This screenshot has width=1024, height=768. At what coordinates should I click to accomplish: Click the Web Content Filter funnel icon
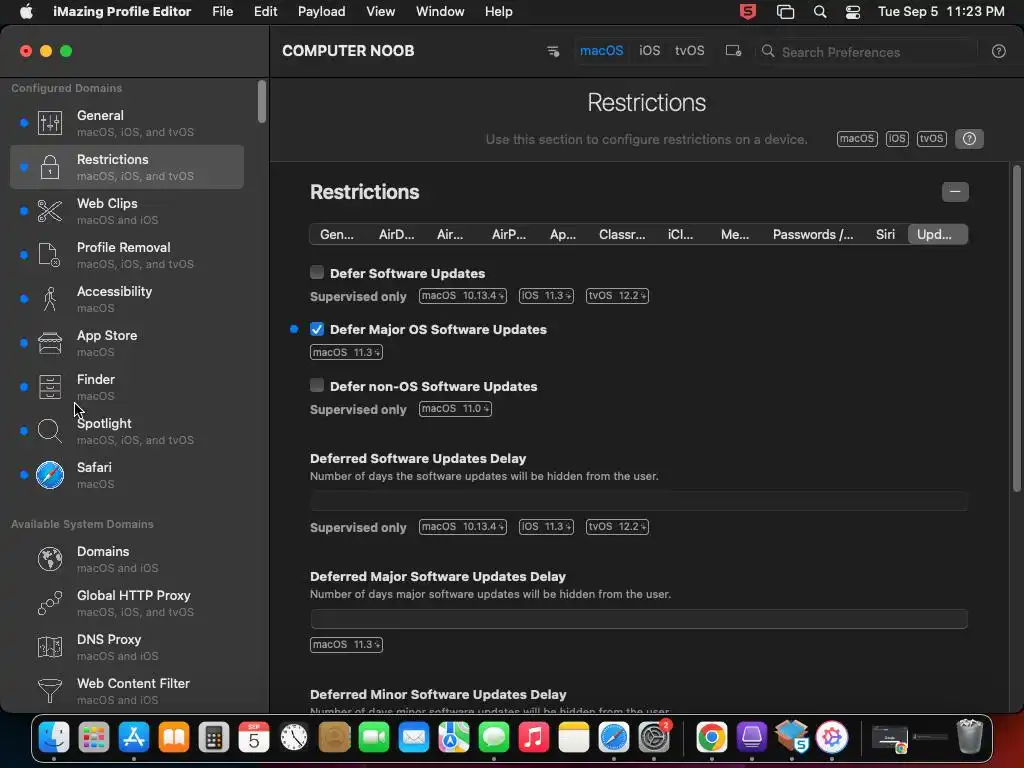point(50,691)
